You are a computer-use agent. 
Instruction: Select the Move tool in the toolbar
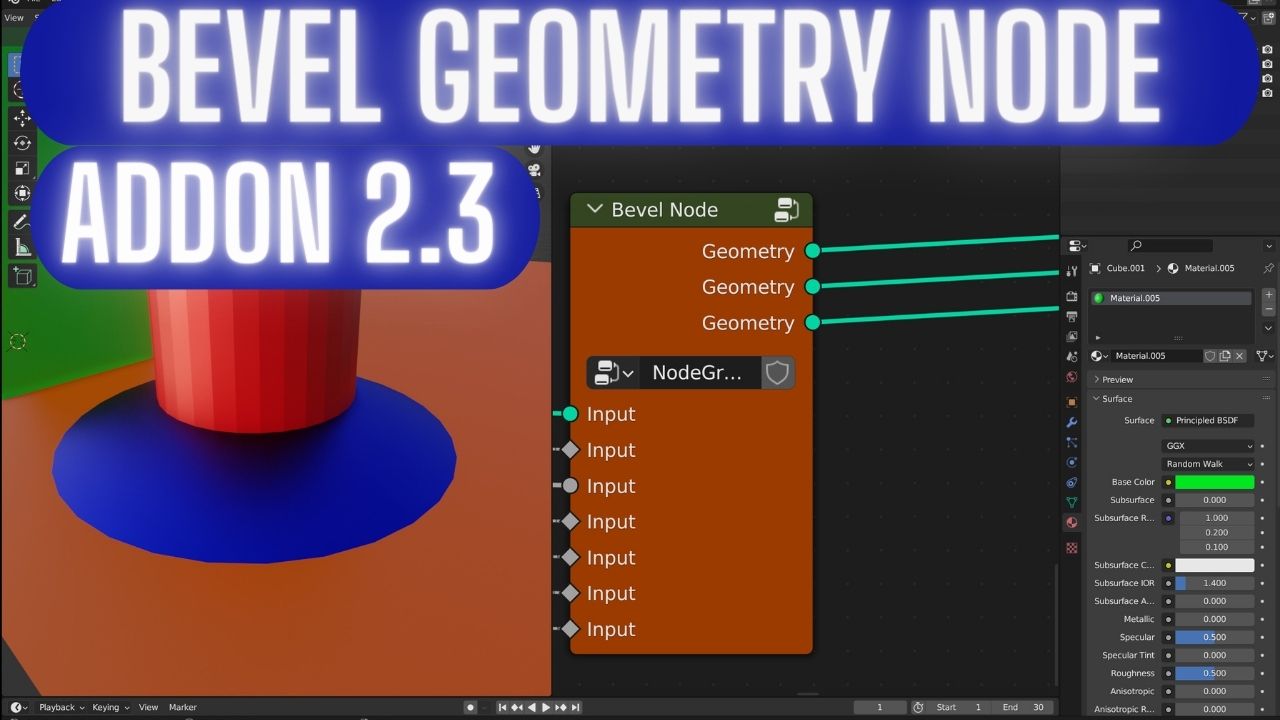click(22, 118)
